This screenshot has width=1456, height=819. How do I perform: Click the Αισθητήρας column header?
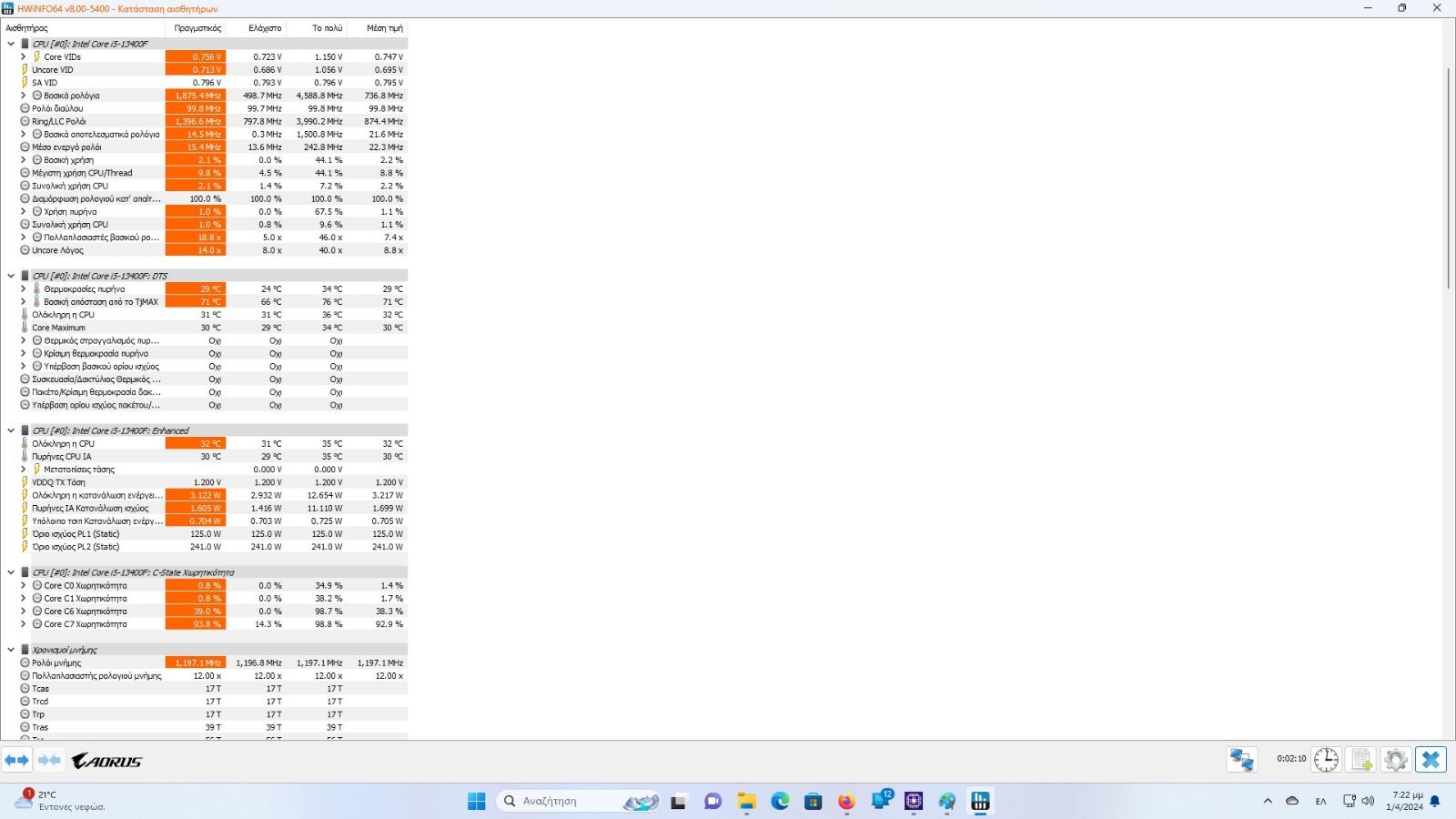point(83,28)
